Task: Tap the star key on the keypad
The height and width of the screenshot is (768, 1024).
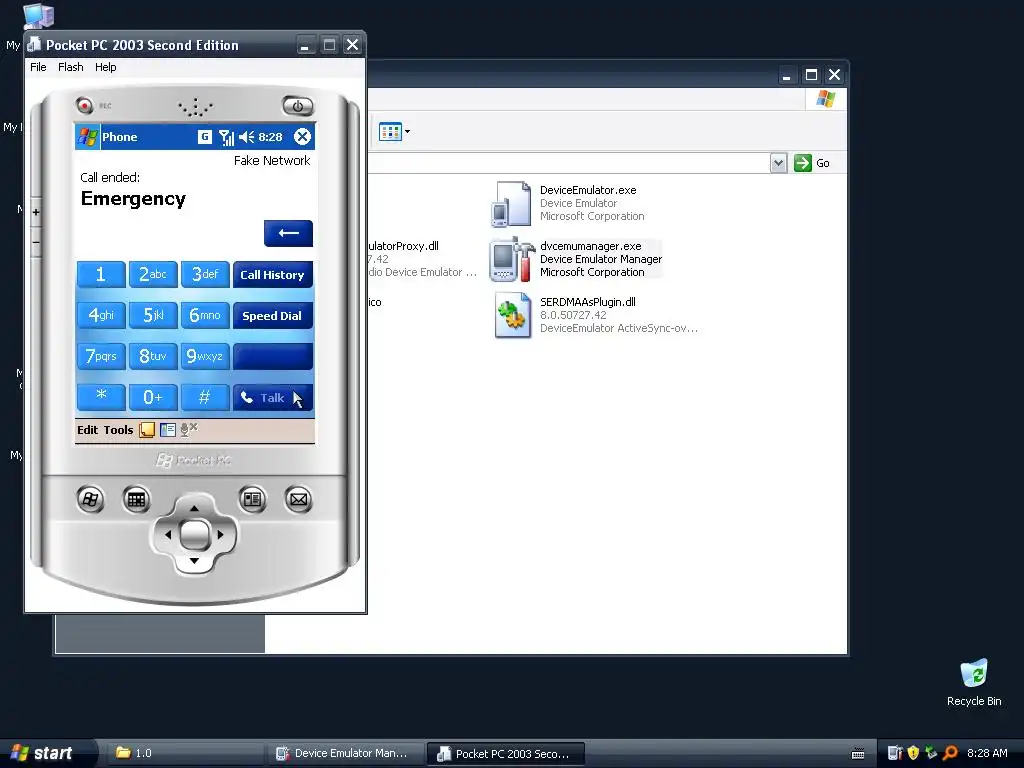Action: 101,397
